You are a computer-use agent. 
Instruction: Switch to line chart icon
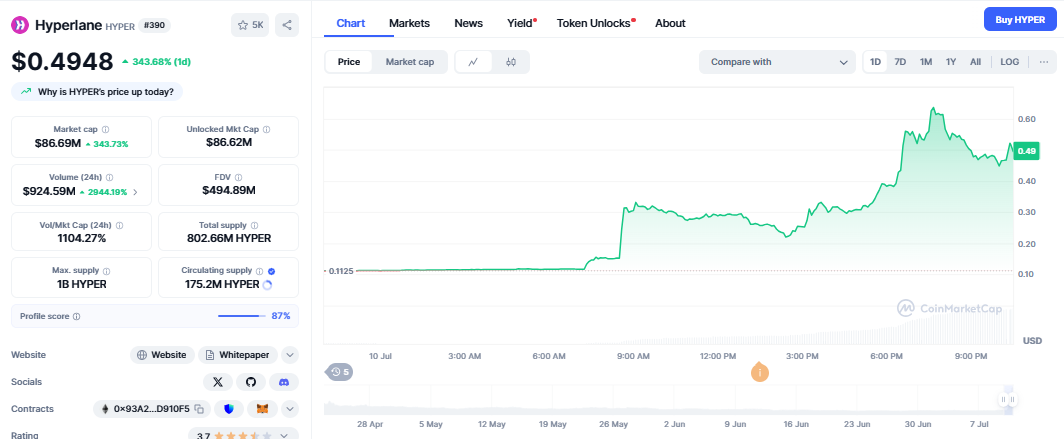click(x=474, y=62)
